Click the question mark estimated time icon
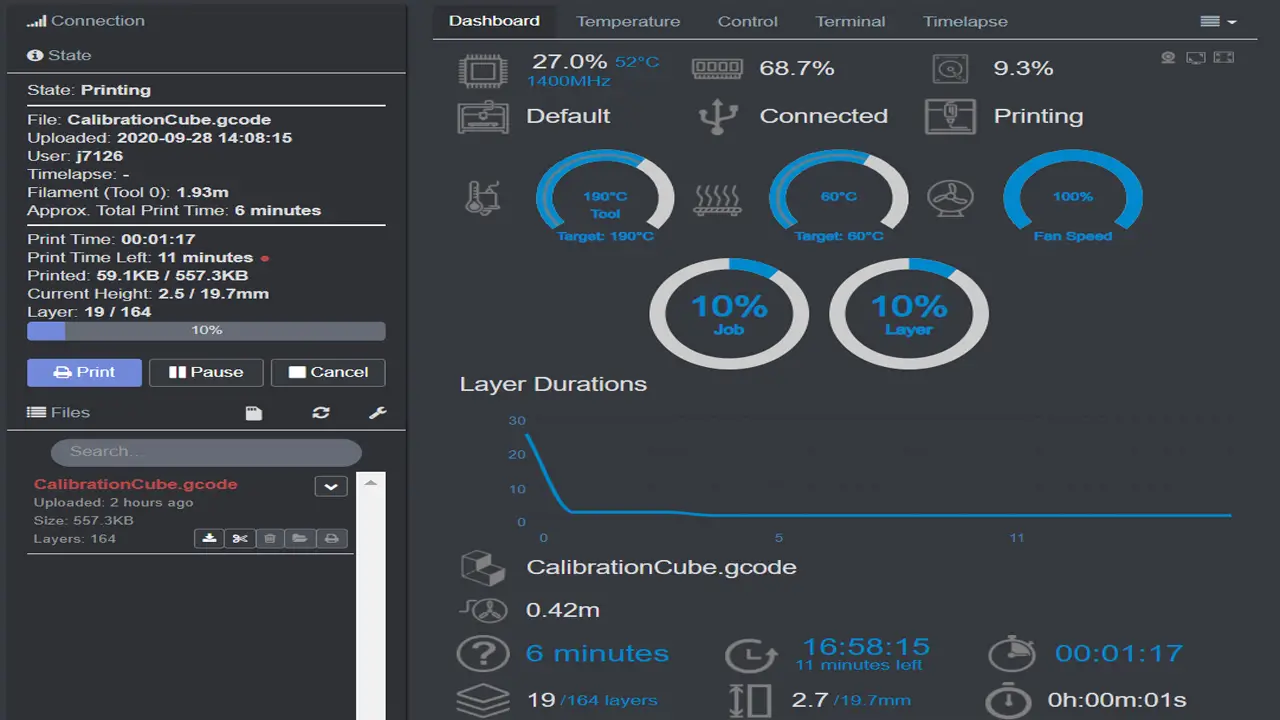 tap(482, 654)
